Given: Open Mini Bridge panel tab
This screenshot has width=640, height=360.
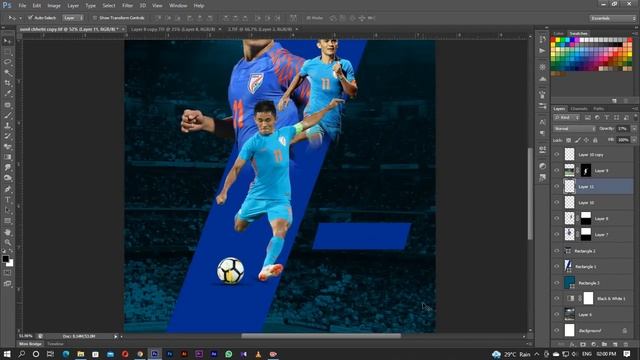Looking at the screenshot, I should coord(30,344).
